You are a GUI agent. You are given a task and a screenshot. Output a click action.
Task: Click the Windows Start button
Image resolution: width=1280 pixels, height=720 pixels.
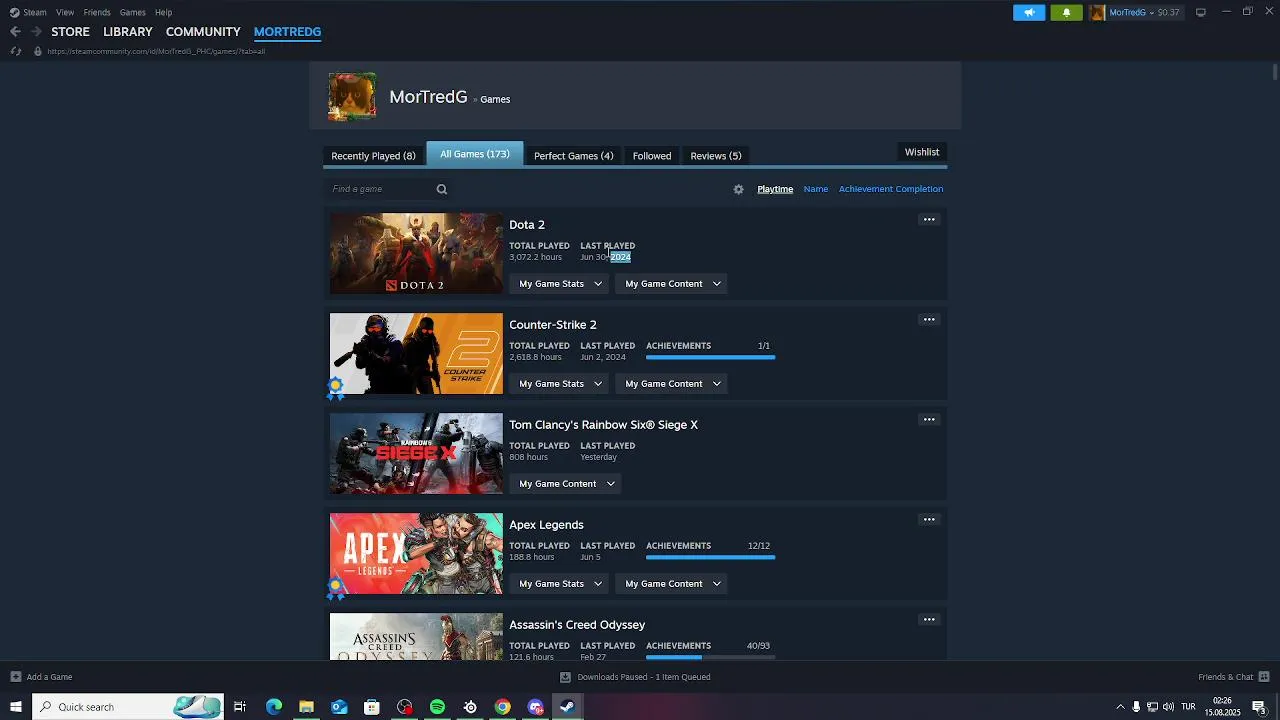pos(15,707)
